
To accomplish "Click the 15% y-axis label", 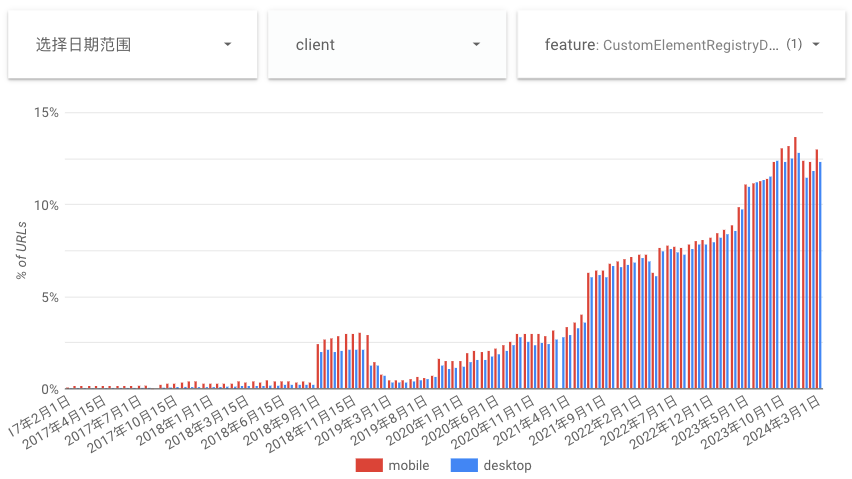I will (x=46, y=112).
